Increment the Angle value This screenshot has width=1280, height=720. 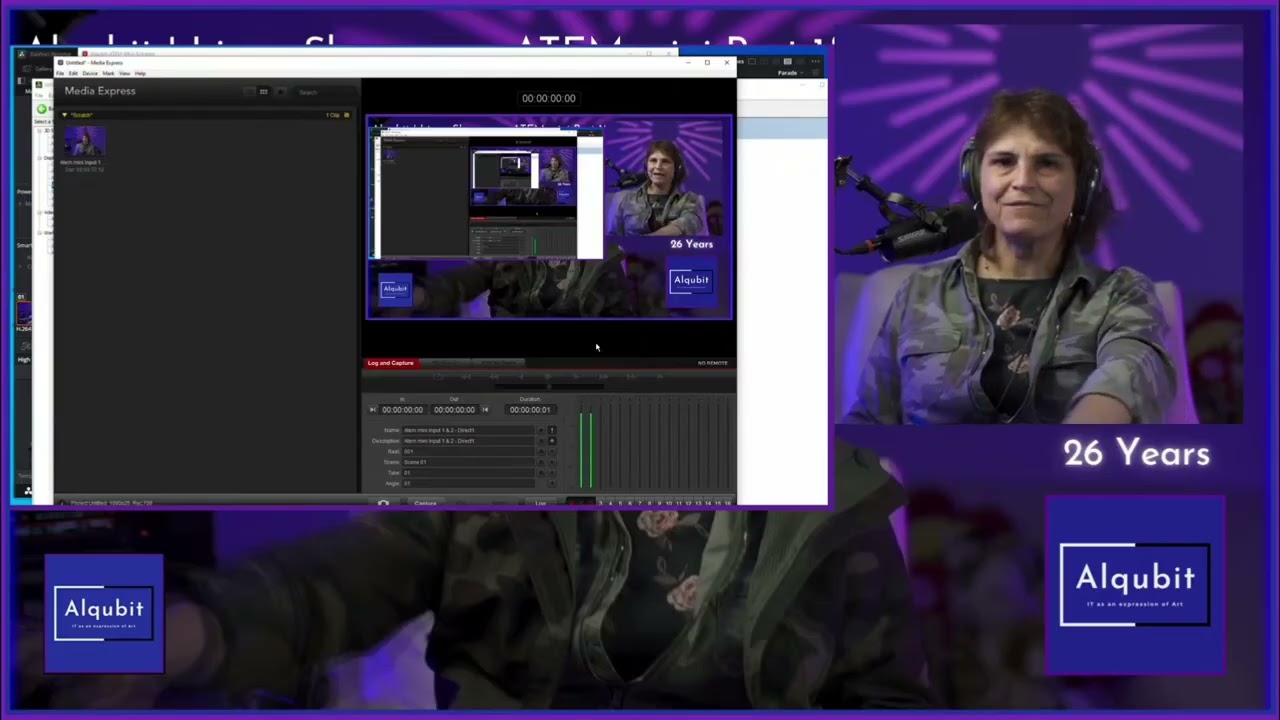pyautogui.click(x=552, y=483)
